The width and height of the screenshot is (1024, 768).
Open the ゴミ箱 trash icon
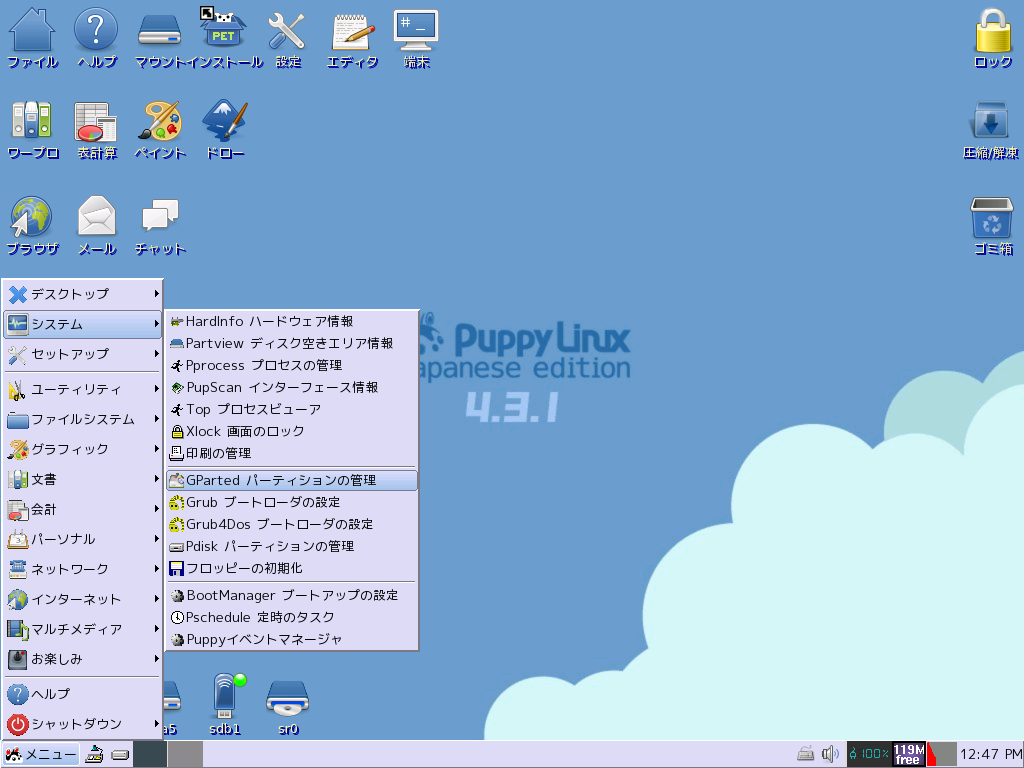pos(991,218)
